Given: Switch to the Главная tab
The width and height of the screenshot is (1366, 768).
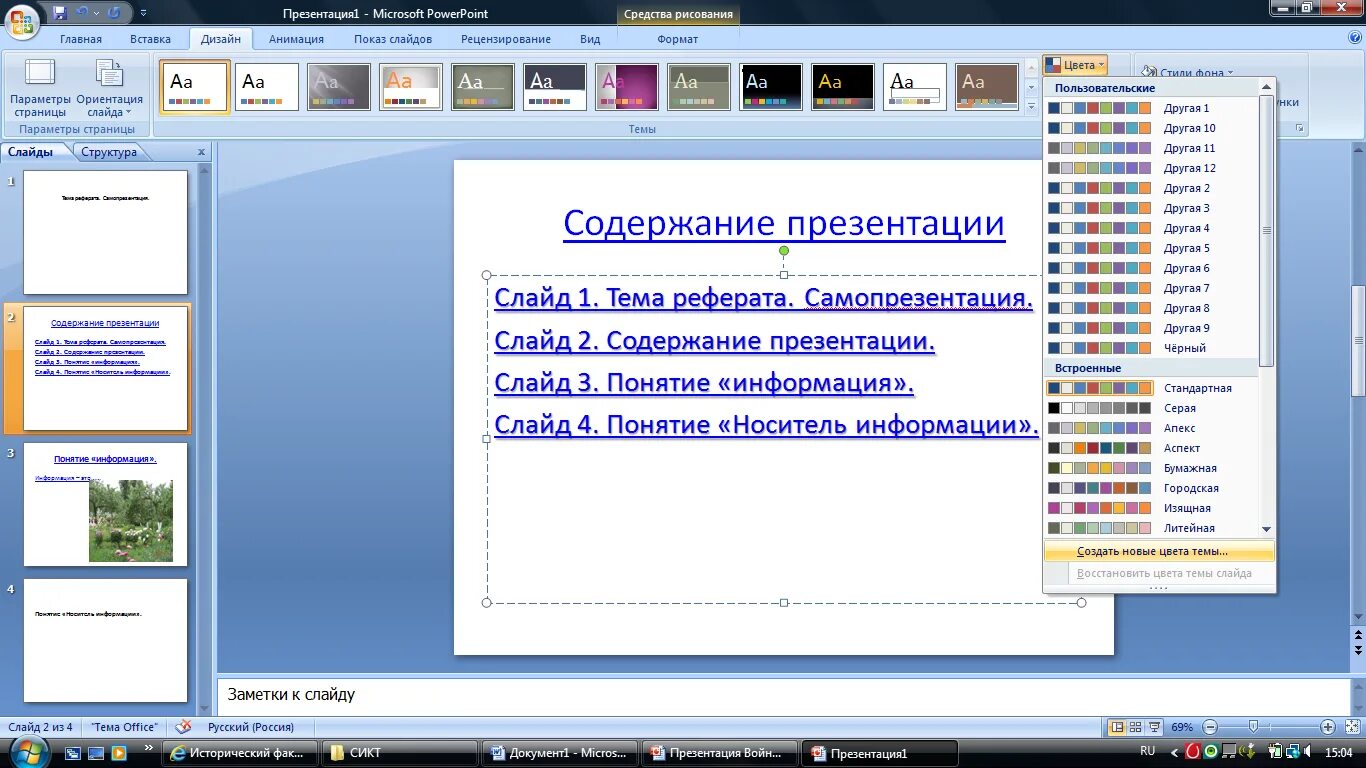Looking at the screenshot, I should [x=81, y=39].
